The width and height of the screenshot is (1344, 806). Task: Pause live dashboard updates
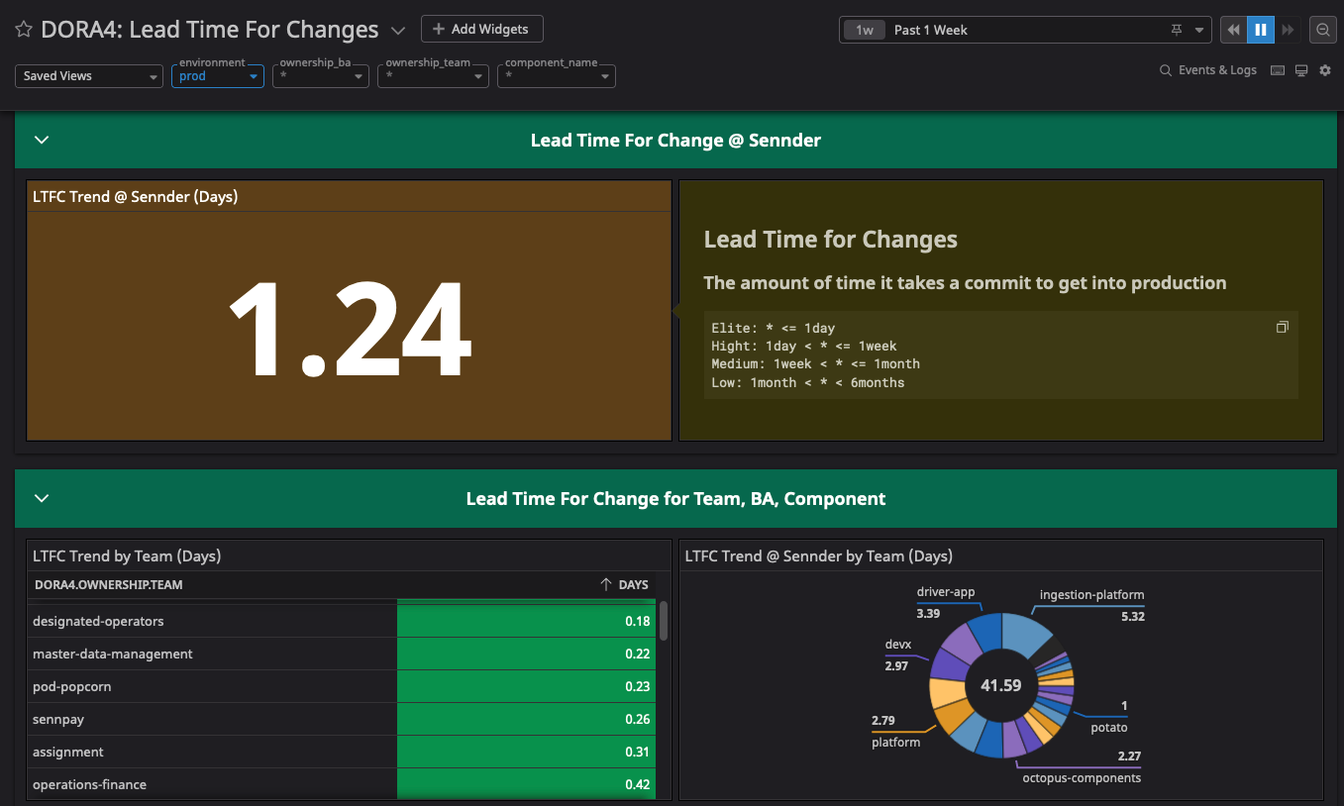click(x=1260, y=30)
